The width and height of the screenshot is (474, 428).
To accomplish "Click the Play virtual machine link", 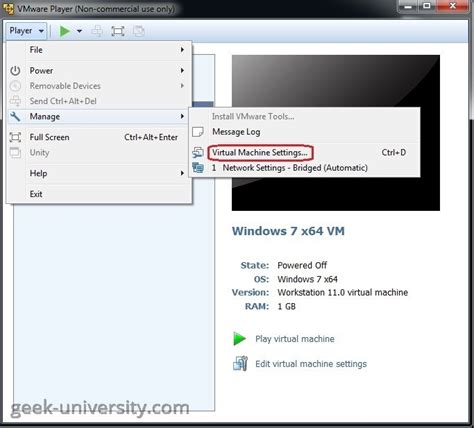I will 295,339.
